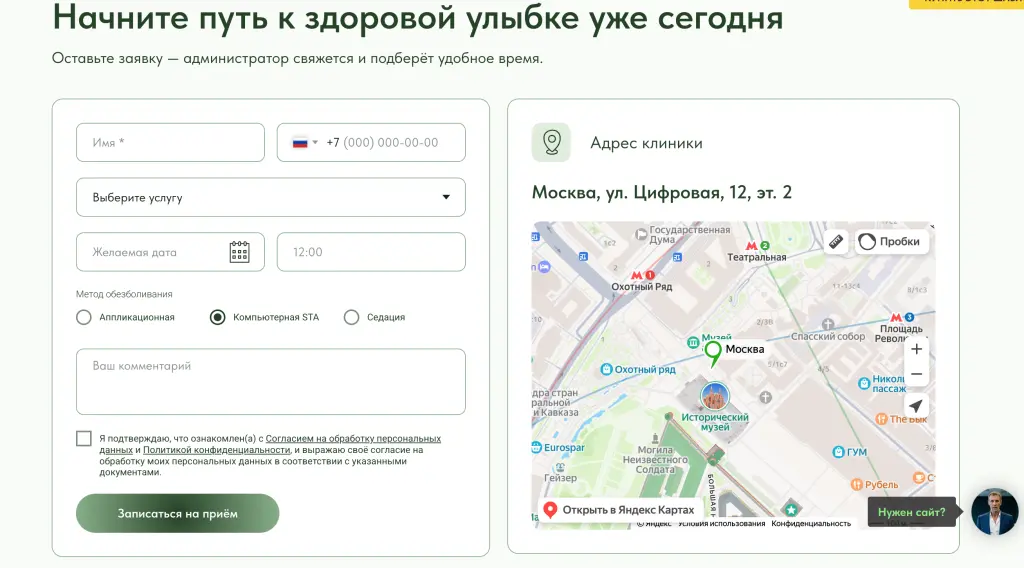Click the "Исторический музей" map thumbnail
This screenshot has height=568, width=1024.
(715, 396)
